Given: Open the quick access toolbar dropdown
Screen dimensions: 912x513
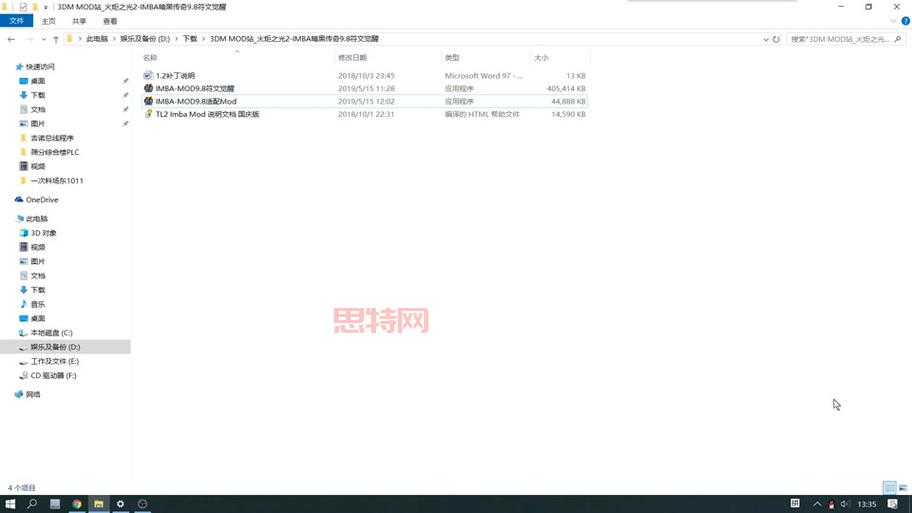Looking at the screenshot, I should 45,7.
